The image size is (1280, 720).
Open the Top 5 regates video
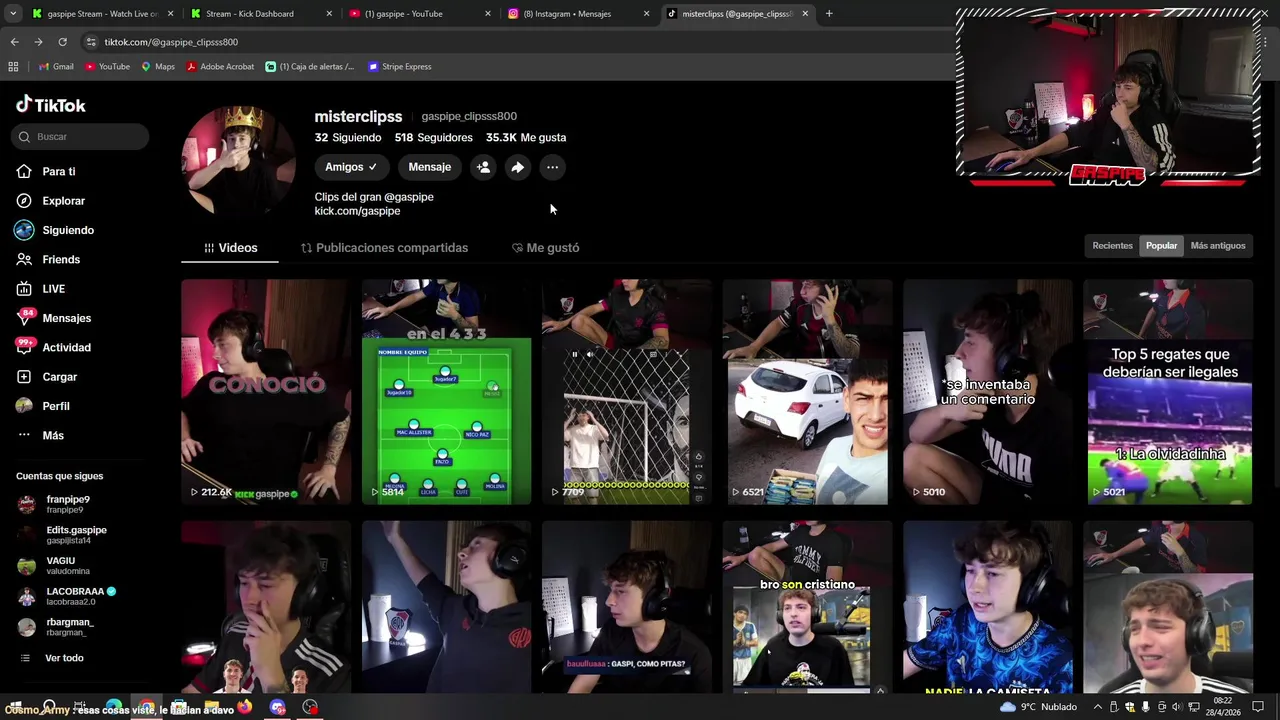(x=1168, y=392)
